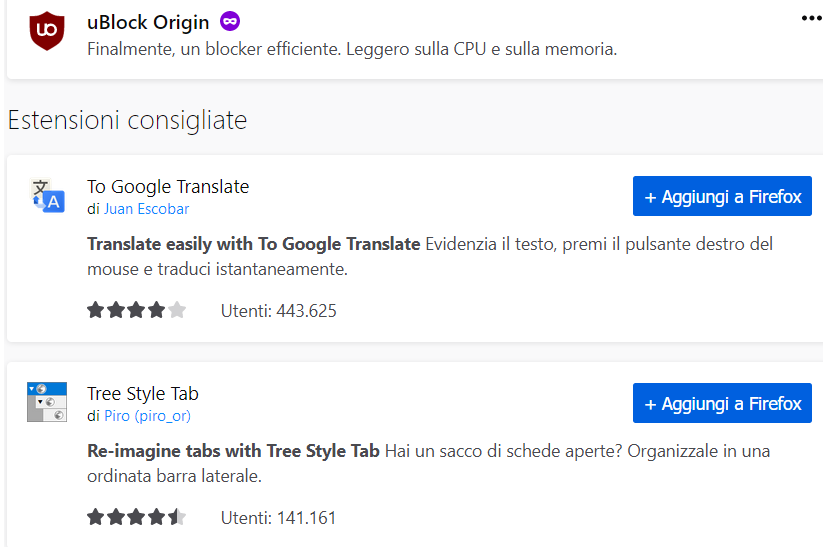Click the To Google Translate title
829x547 pixels.
[168, 187]
